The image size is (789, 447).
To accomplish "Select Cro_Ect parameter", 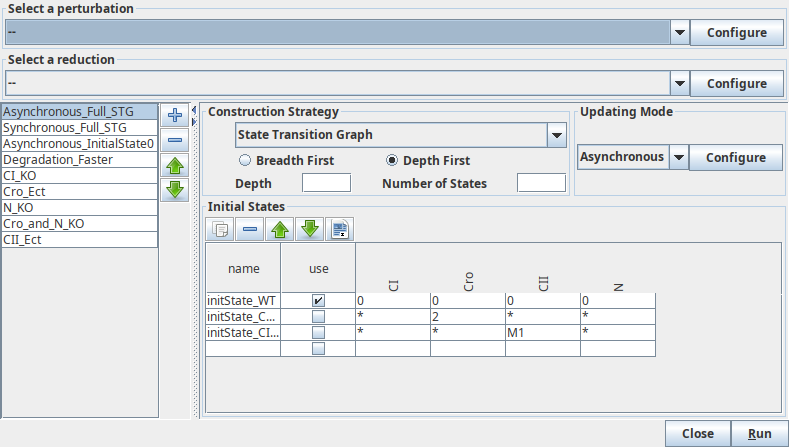I will 80,192.
